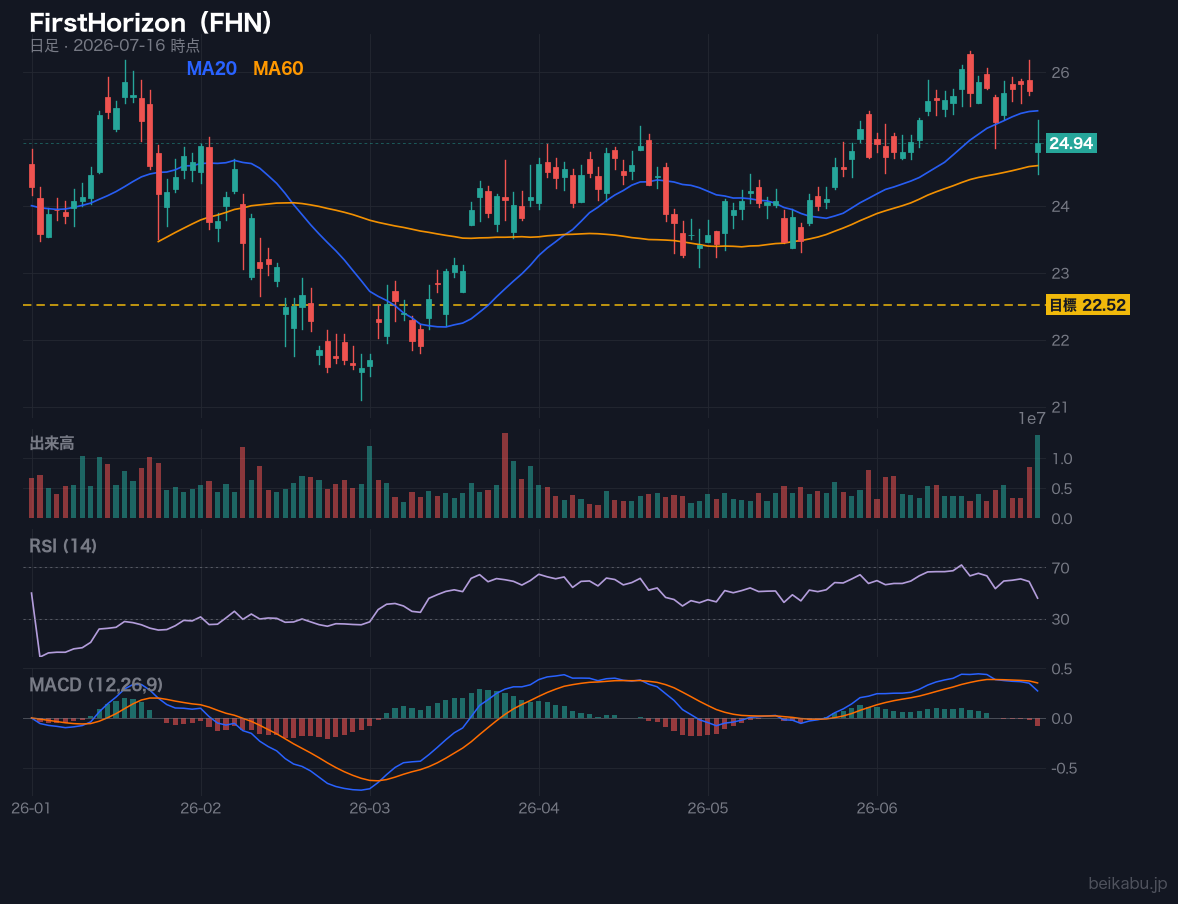Click the x-axis date label 26-04
This screenshot has width=1178, height=904.
click(539, 809)
